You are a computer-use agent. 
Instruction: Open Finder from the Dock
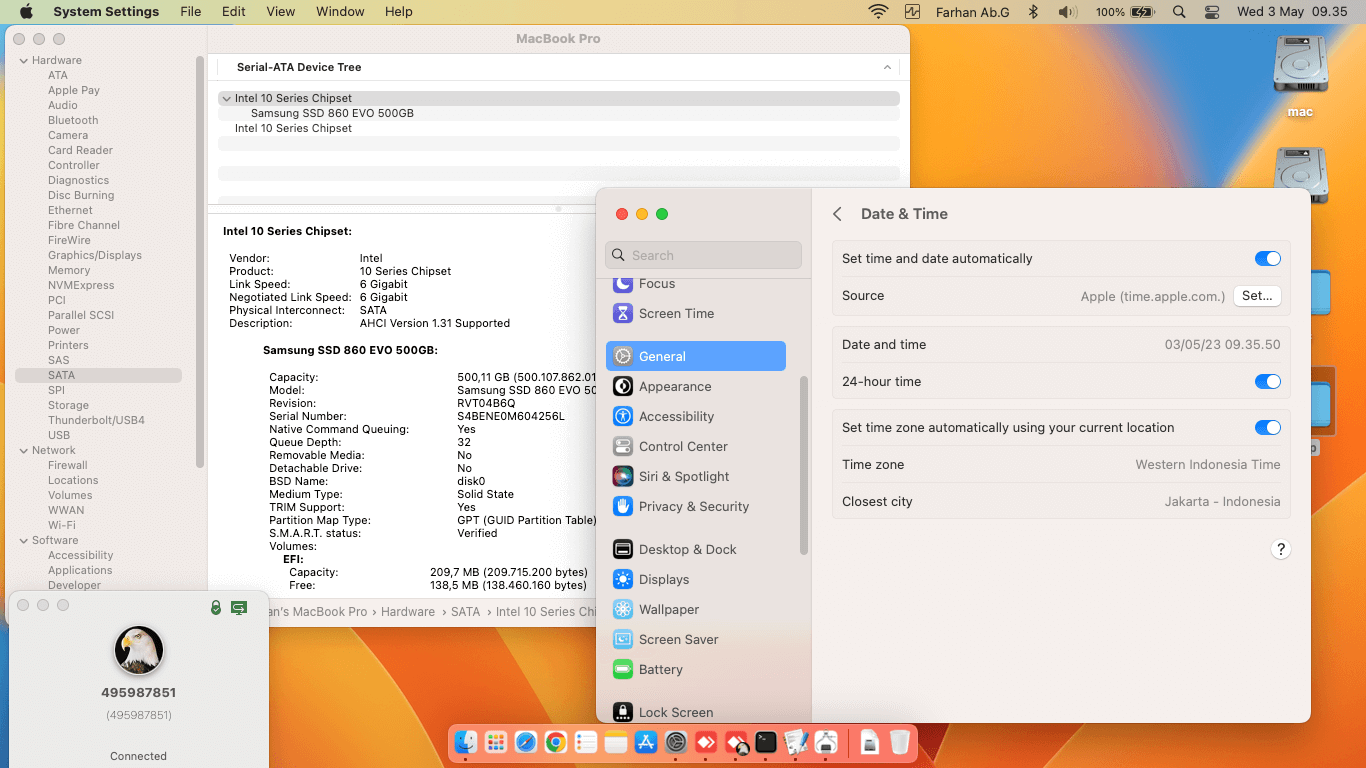point(466,742)
